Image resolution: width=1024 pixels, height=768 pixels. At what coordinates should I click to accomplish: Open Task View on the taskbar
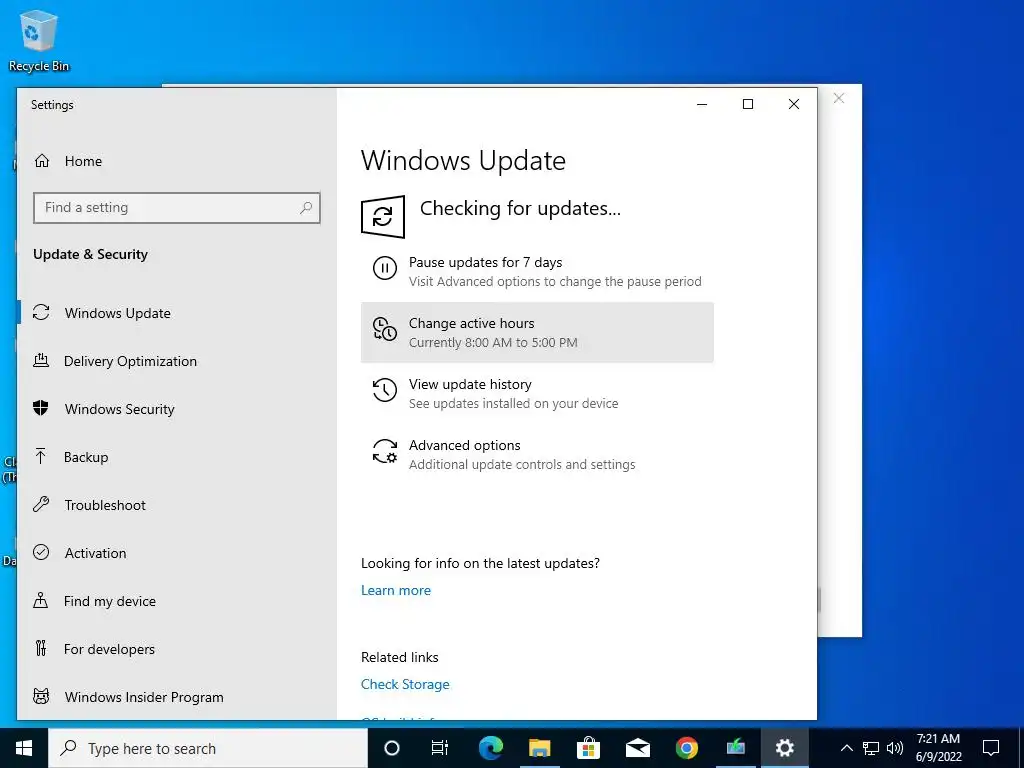pyautogui.click(x=440, y=748)
